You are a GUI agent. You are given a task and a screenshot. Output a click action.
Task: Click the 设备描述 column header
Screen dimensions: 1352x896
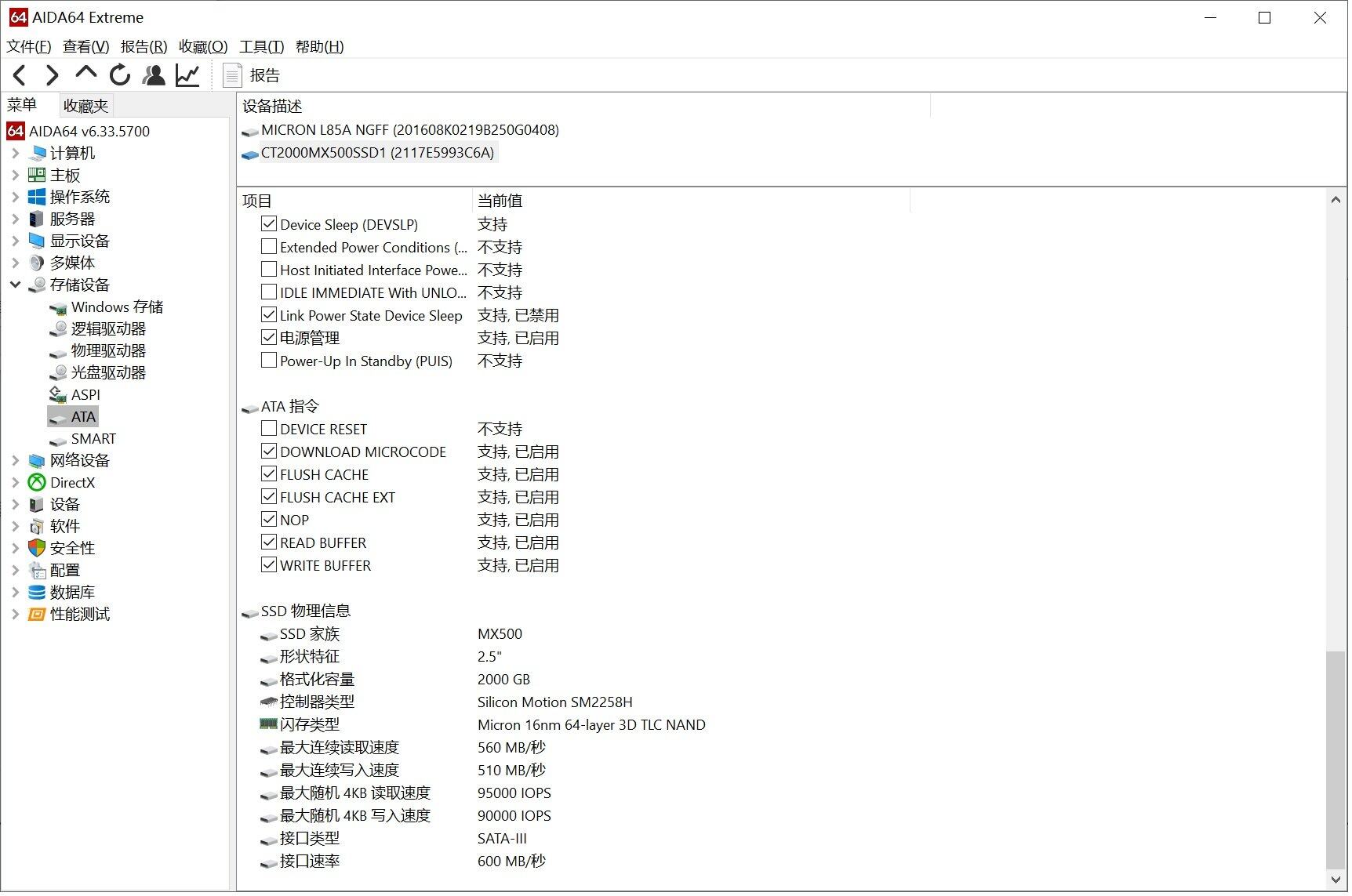click(584, 106)
